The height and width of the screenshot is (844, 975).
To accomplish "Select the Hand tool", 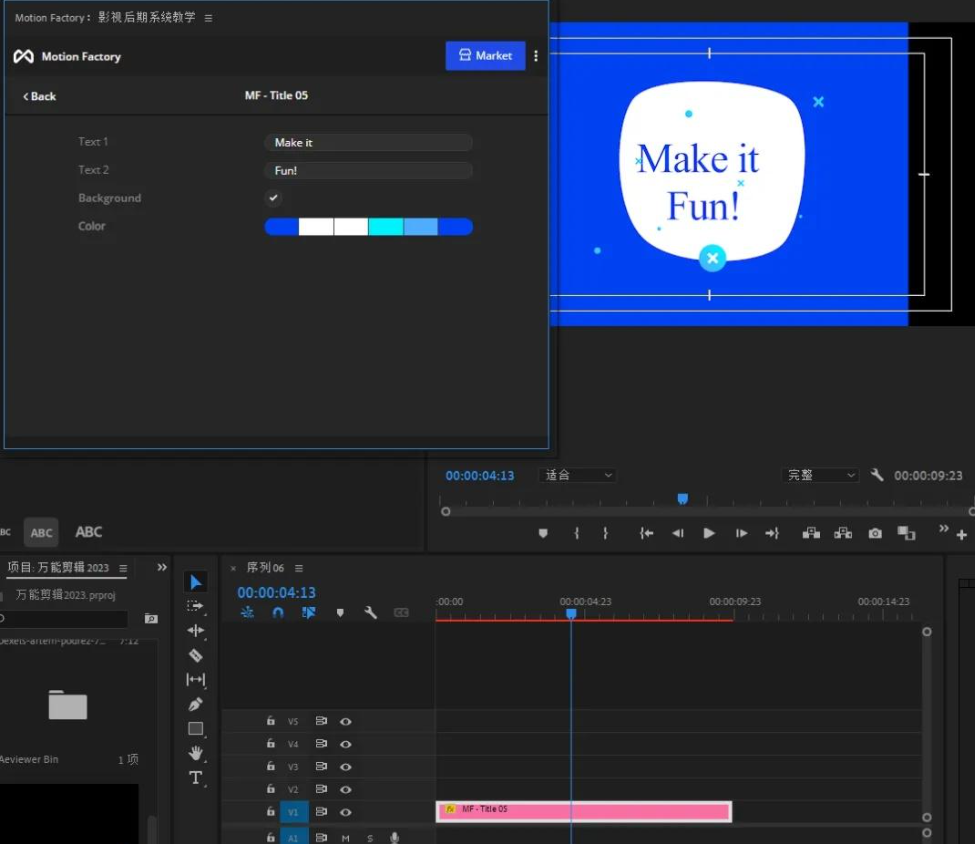I will [195, 753].
